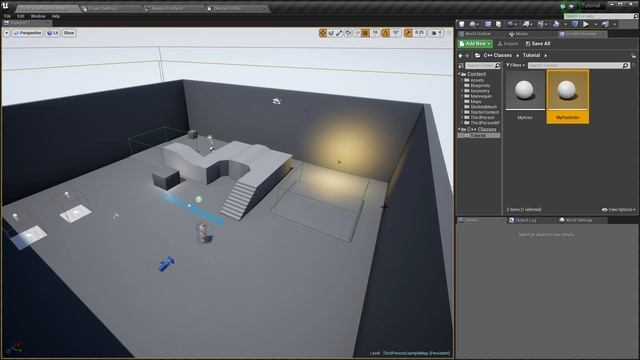Viewport: 640px width, 360px height.
Task: Toggle world/local coordinate system
Action: click(348, 33)
